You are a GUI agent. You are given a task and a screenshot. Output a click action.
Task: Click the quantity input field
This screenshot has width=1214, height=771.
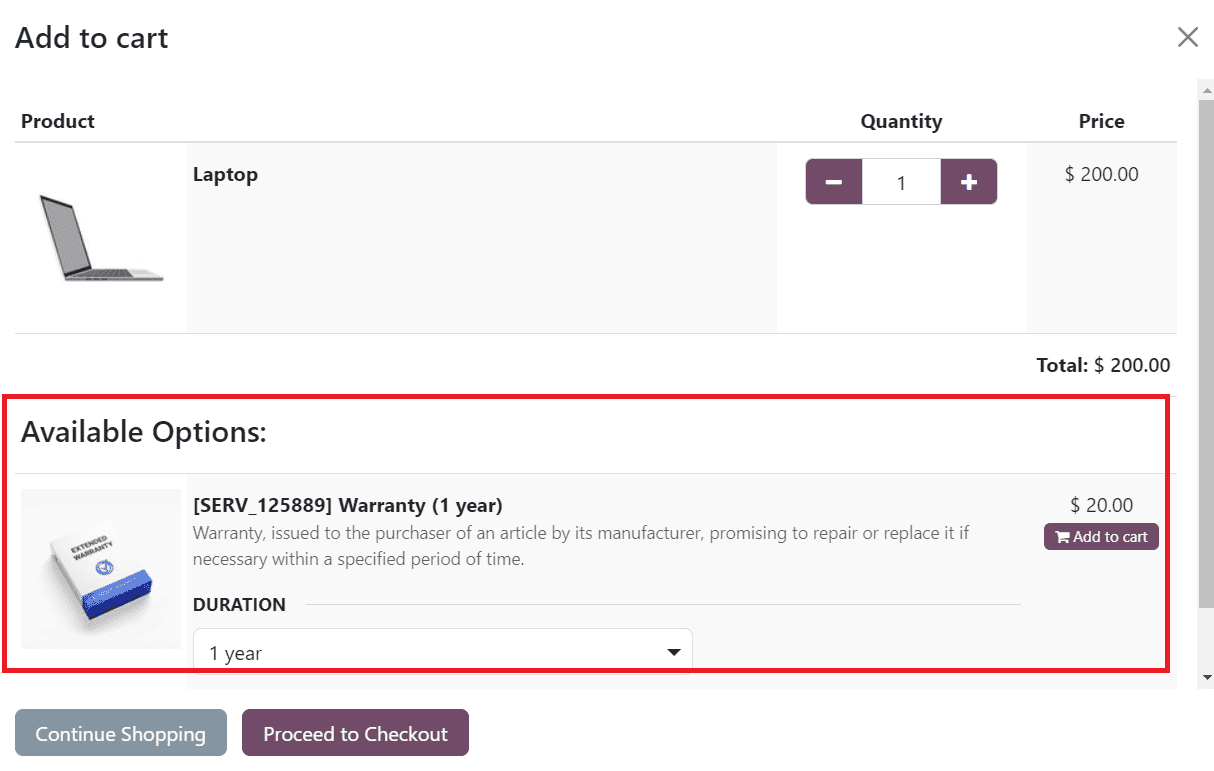(x=902, y=182)
